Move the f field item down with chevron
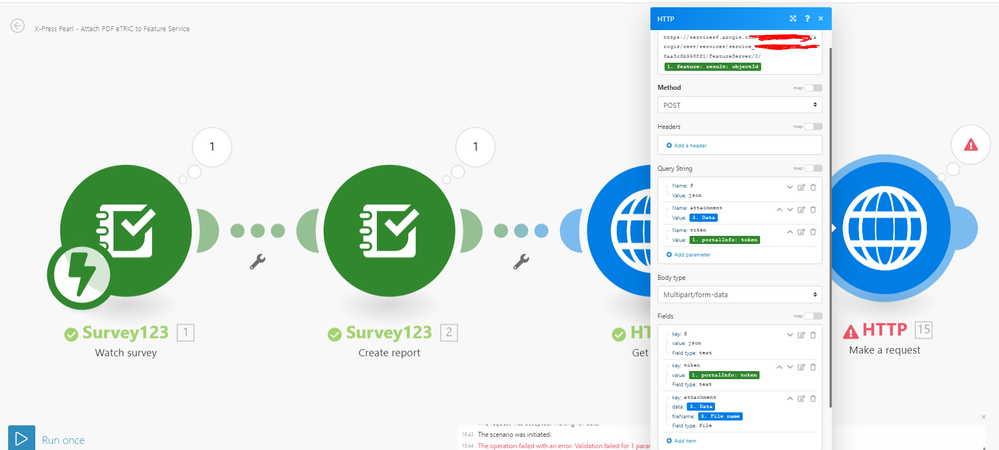The height and width of the screenshot is (450, 999). tap(790, 335)
